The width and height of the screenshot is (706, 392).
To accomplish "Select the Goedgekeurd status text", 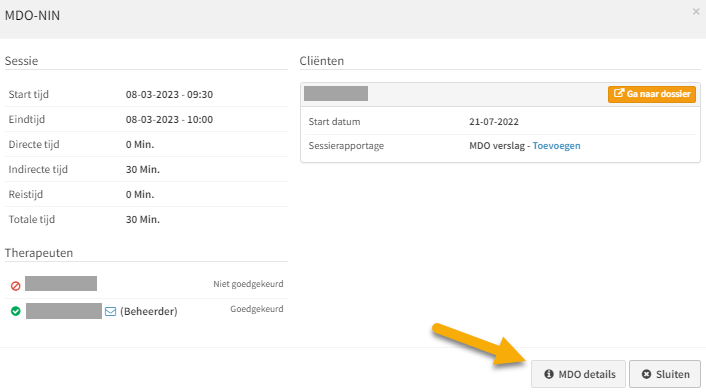I will coord(257,309).
